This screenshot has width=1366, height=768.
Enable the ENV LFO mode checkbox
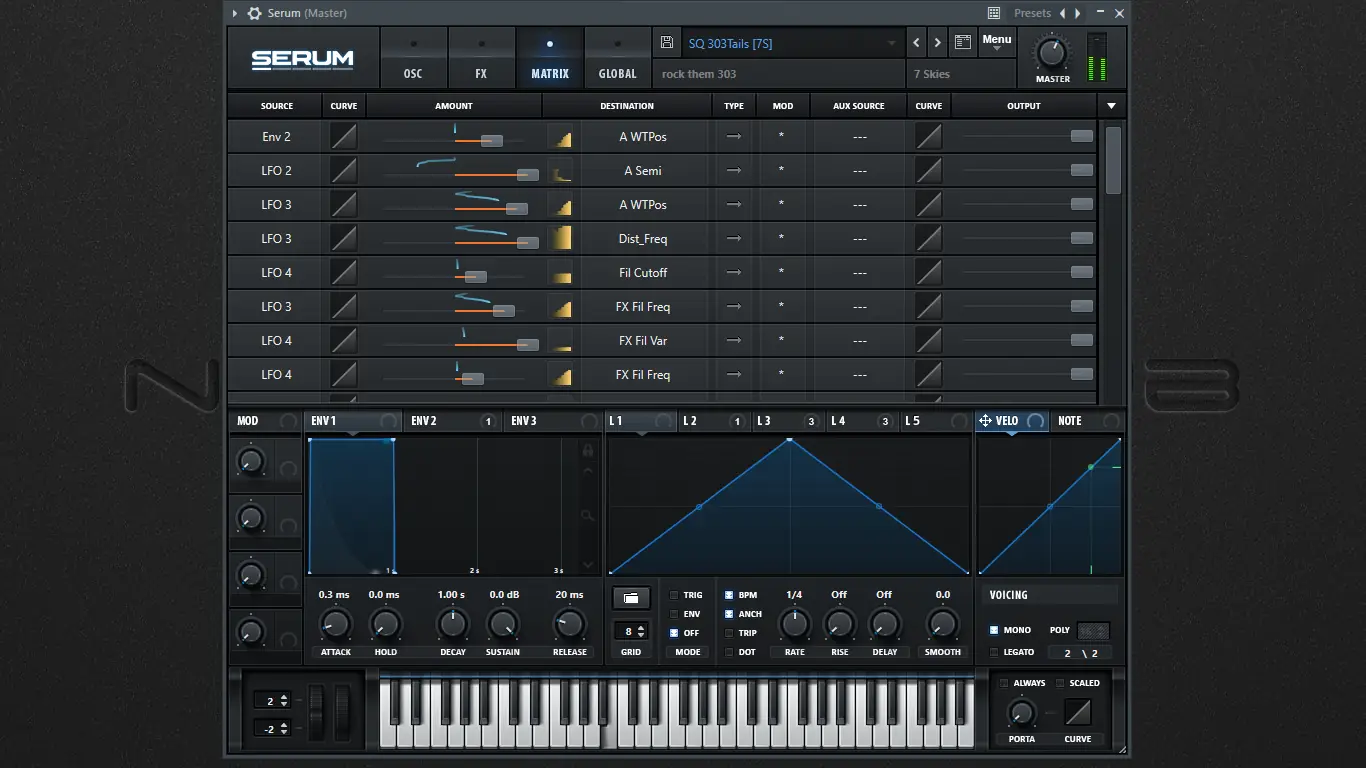point(674,614)
